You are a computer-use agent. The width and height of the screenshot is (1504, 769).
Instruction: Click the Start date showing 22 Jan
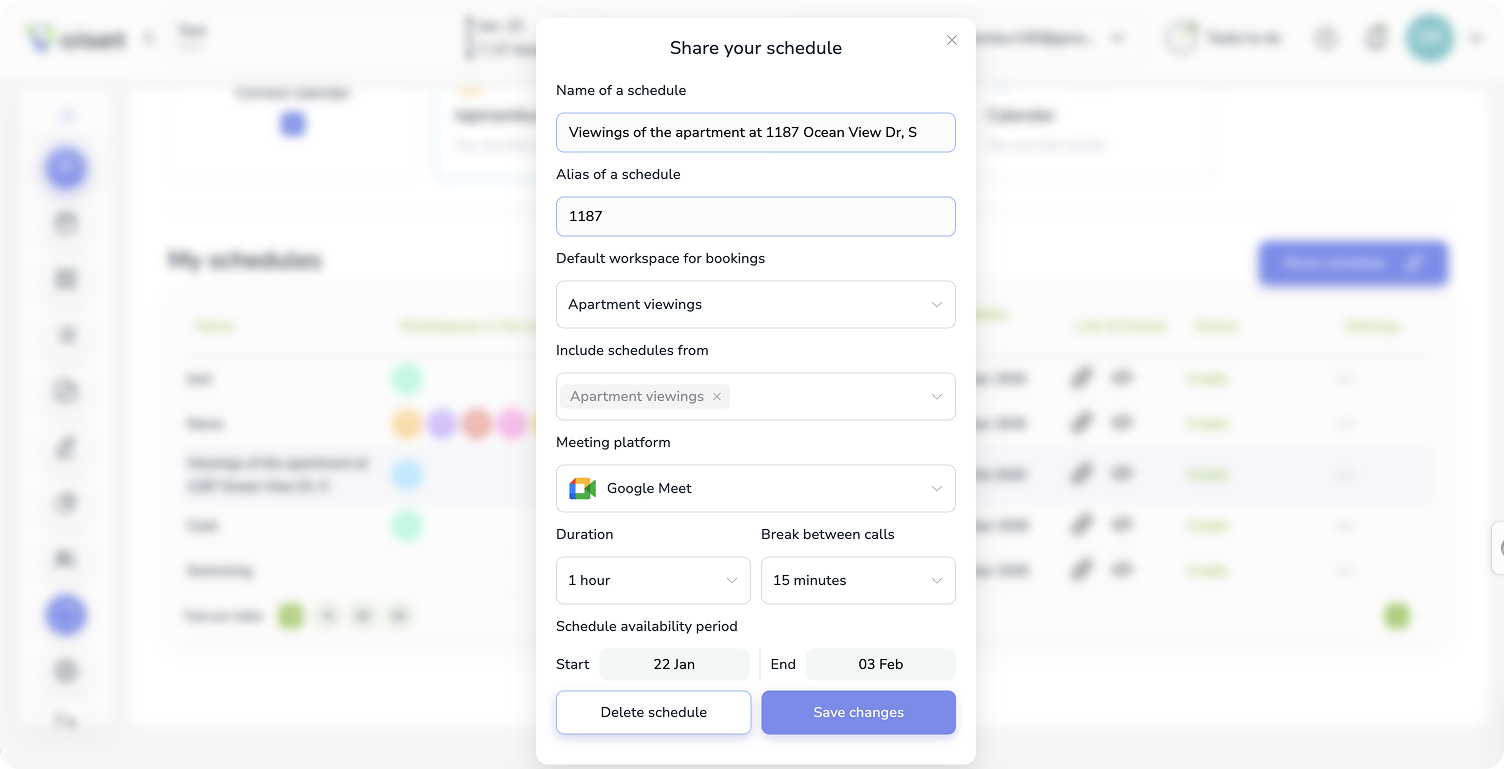tap(674, 664)
